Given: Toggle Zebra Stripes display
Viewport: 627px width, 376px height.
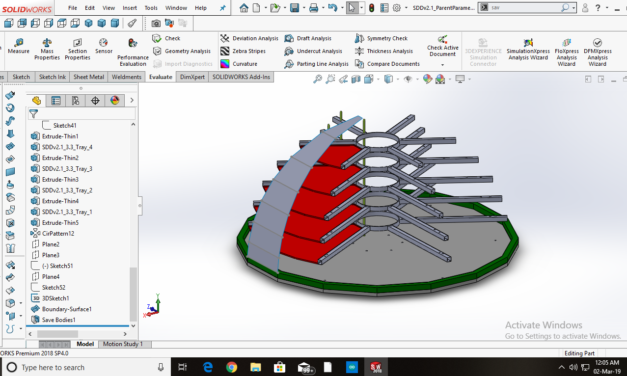Looking at the screenshot, I should coord(243,51).
